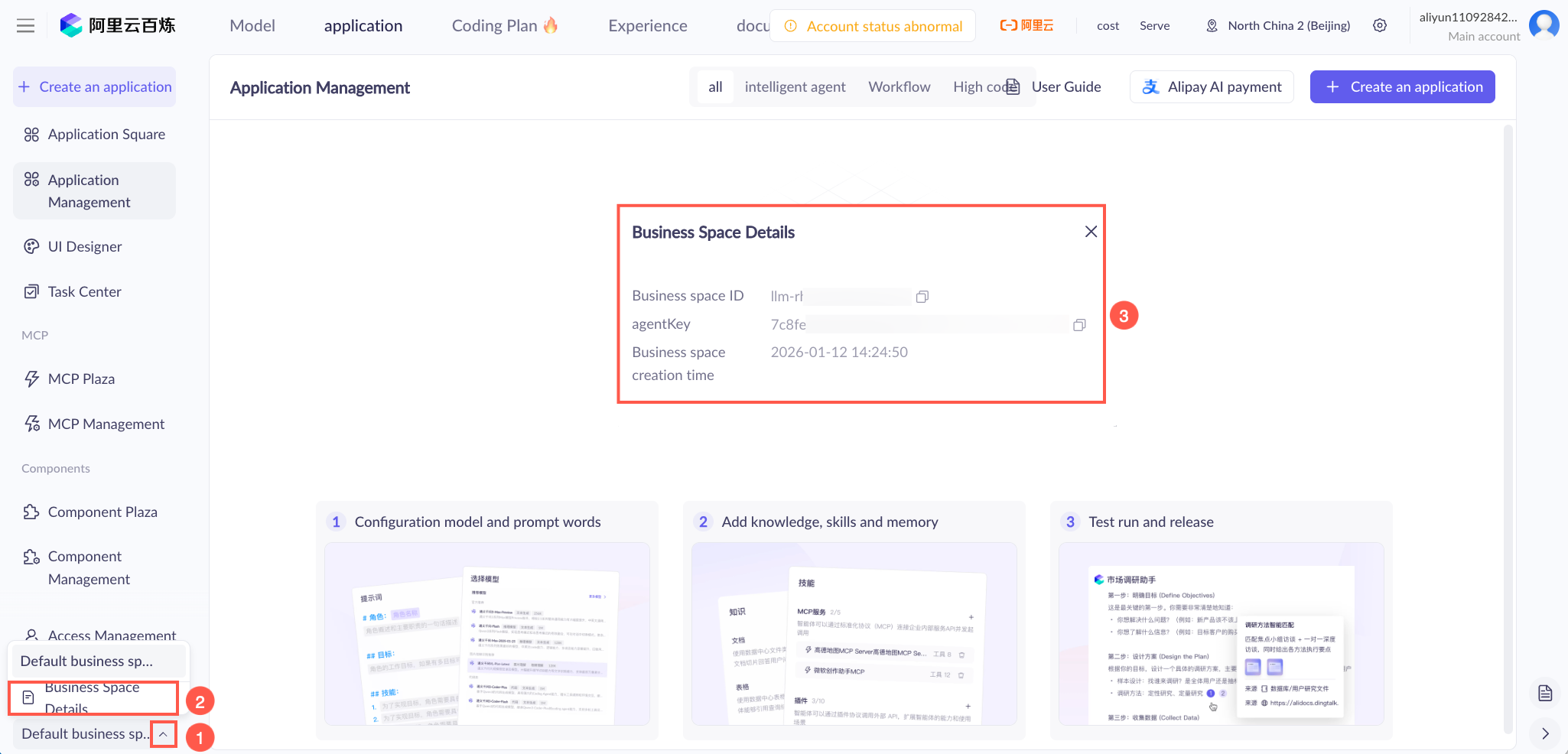Click sidebar Create an application button
This screenshot has width=1568, height=754.
click(x=95, y=86)
